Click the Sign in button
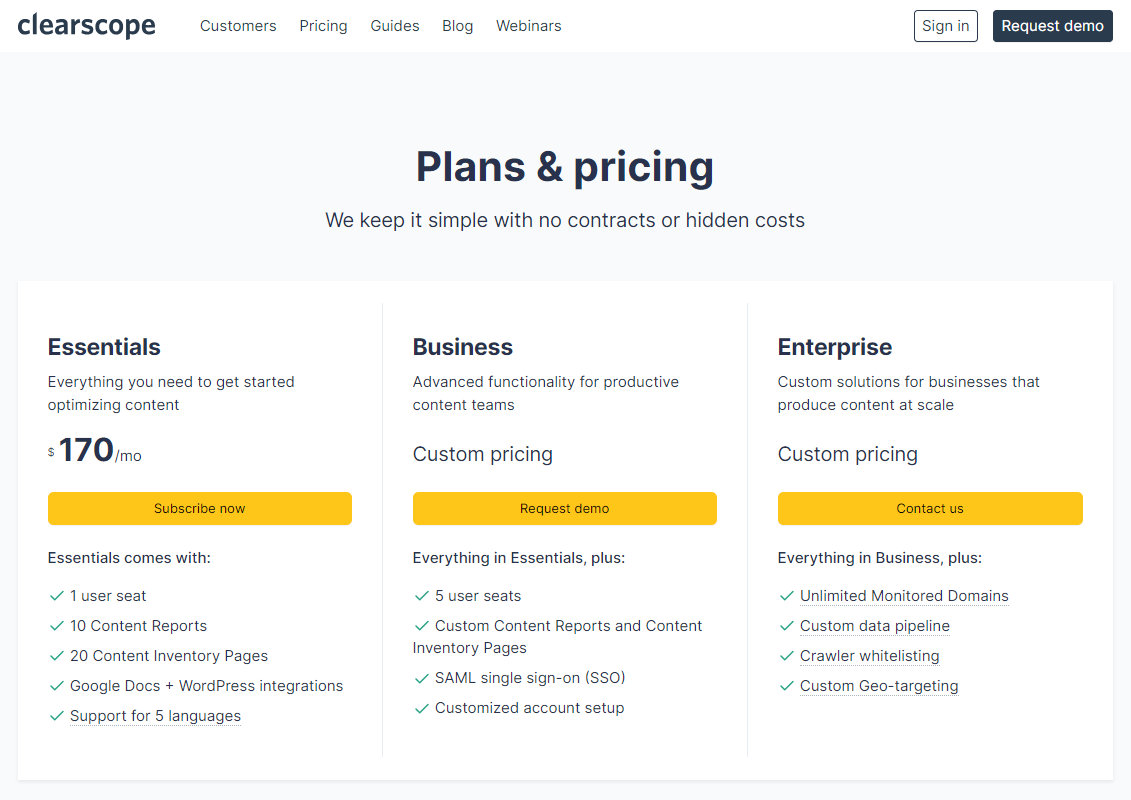1131x800 pixels. (945, 26)
